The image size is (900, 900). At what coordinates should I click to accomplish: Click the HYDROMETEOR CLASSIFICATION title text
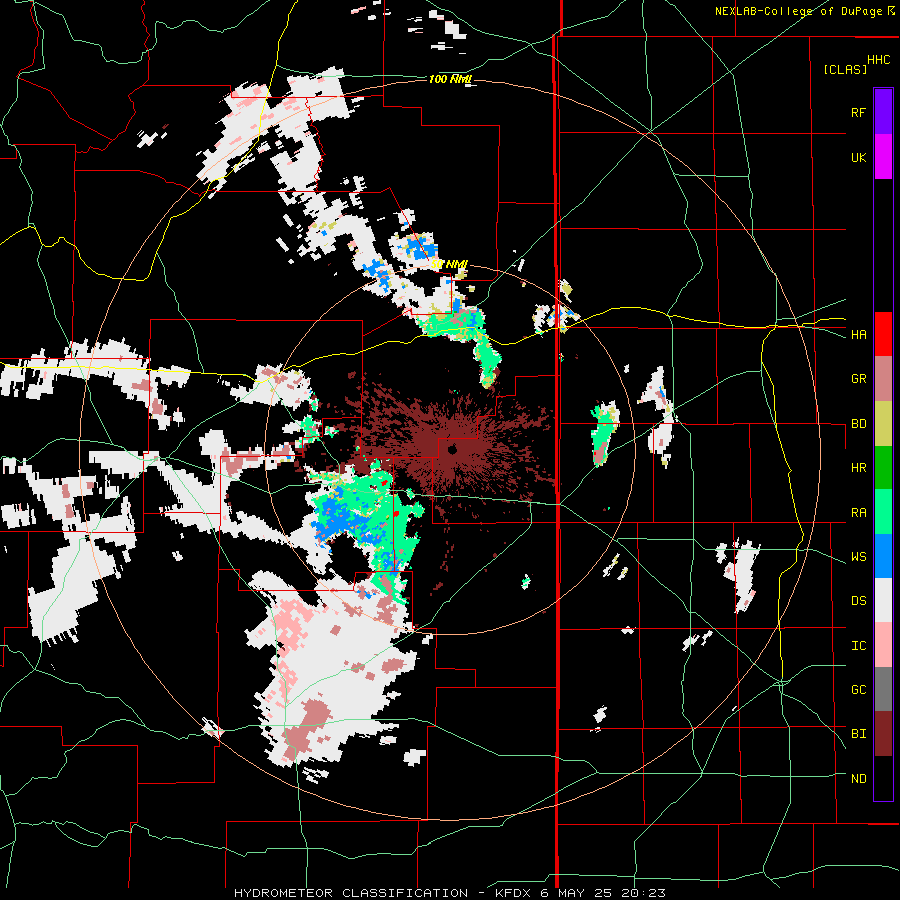click(x=351, y=893)
